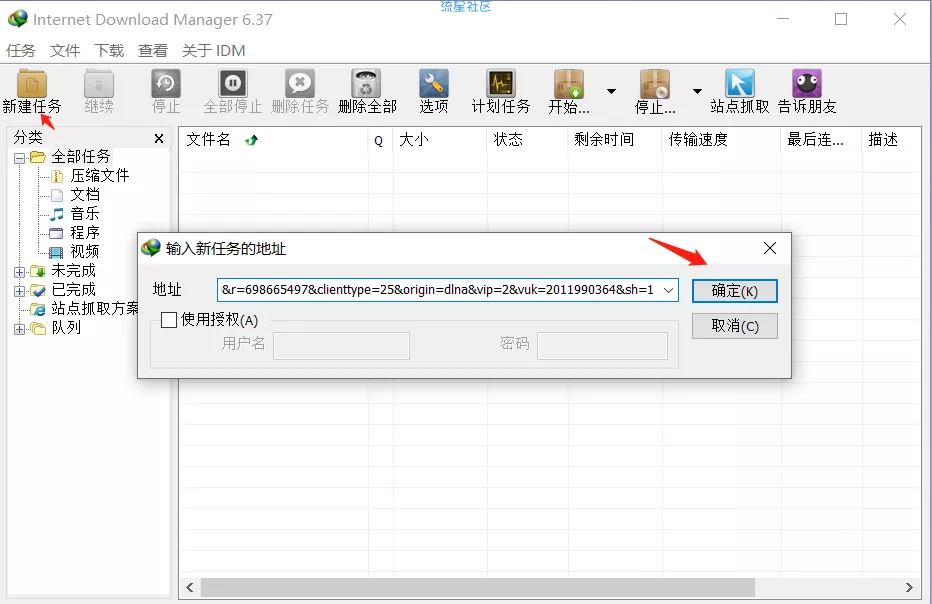Screen dimensions: 932x604
Task: Select the 已完成 folder
Action: [x=73, y=290]
